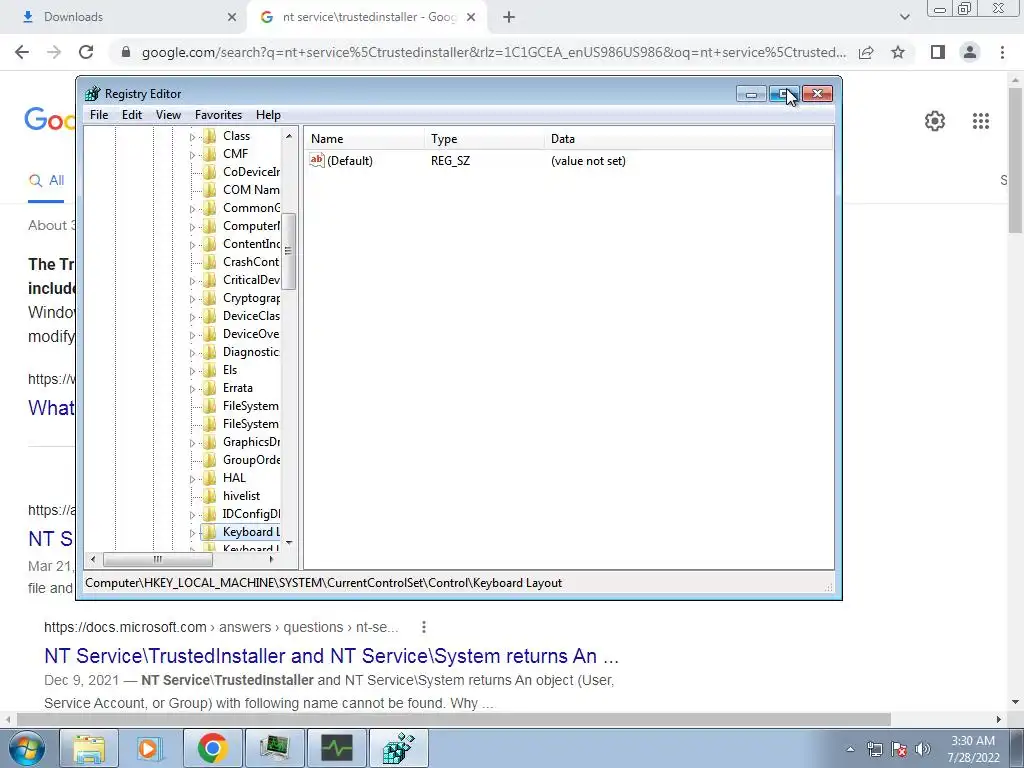Expand the Class registry key
Screen dimensions: 1024x768
(192, 137)
